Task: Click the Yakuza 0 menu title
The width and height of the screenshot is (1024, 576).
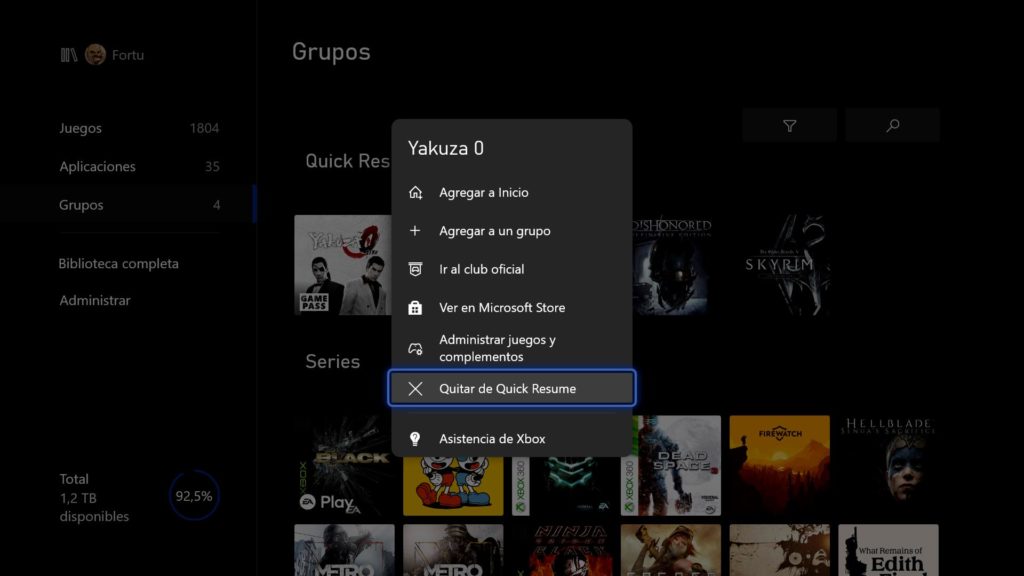Action: [x=446, y=148]
